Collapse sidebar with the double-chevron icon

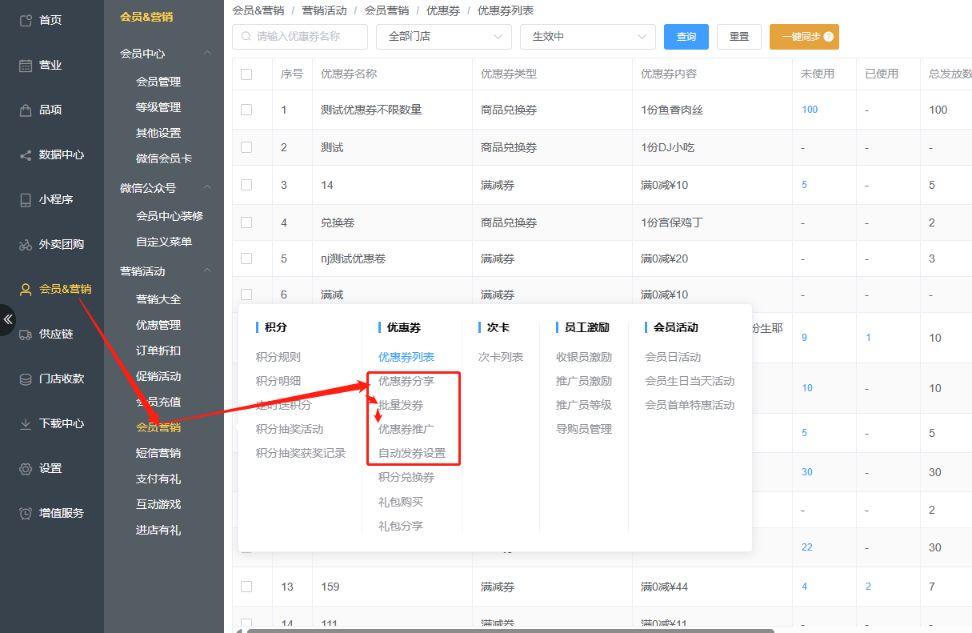7,319
